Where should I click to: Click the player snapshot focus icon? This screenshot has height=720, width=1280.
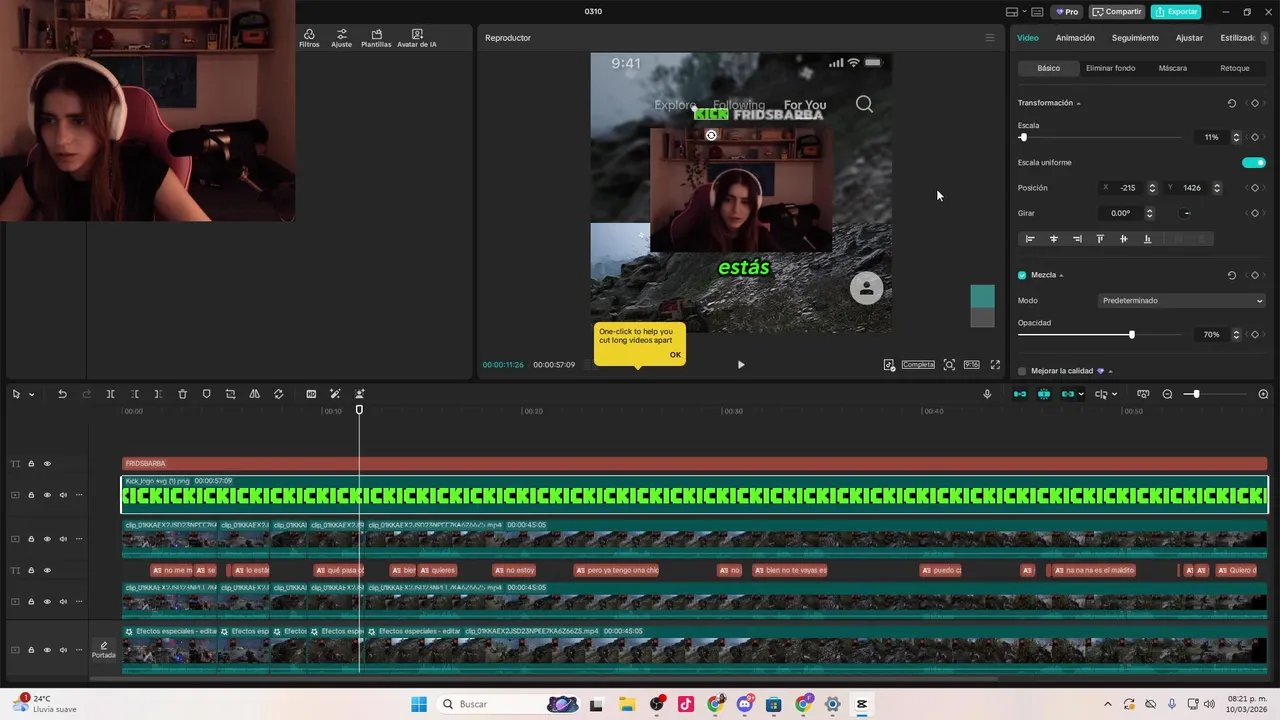tap(949, 365)
